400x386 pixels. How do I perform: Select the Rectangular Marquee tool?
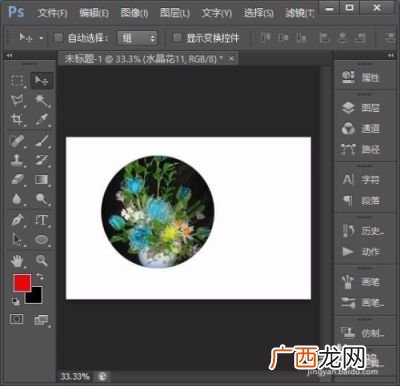point(17,80)
